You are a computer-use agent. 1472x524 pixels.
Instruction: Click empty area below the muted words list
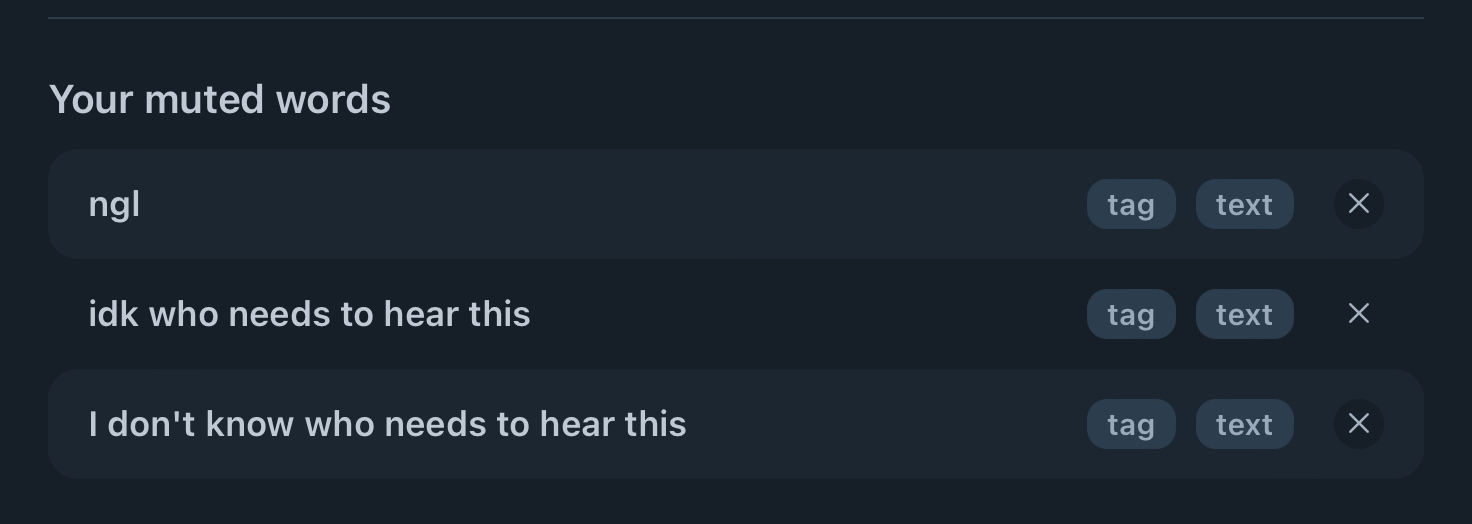735,502
